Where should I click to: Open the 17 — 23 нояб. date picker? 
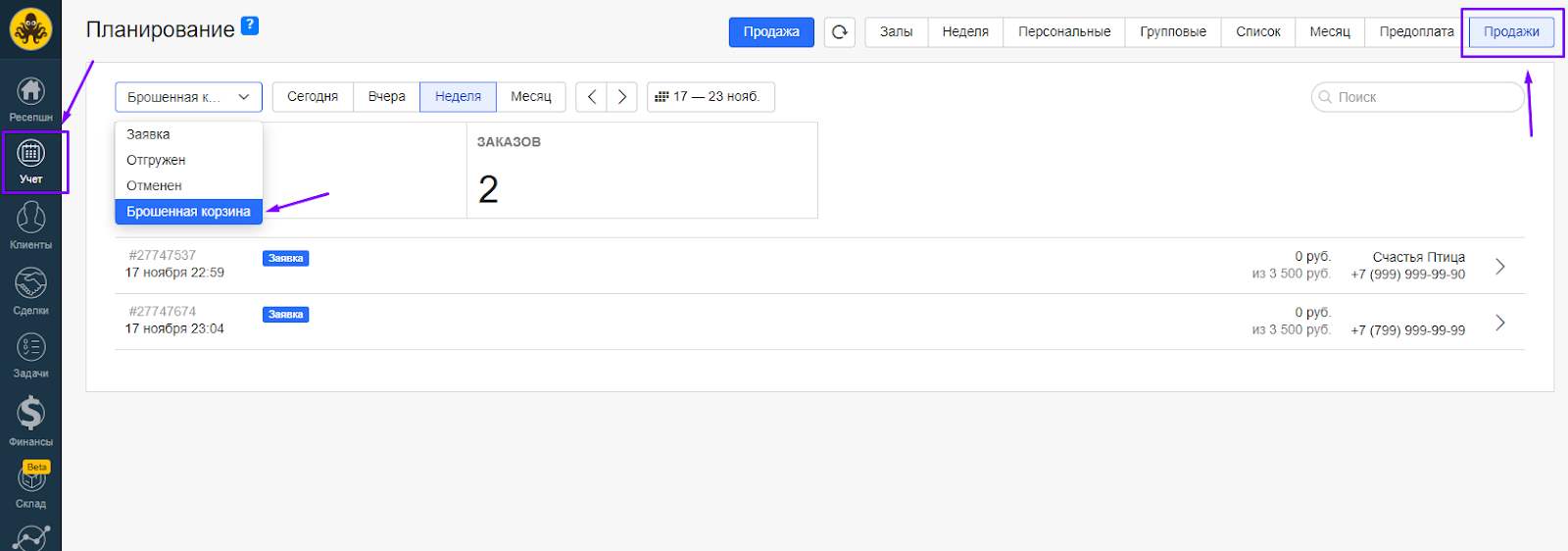[710, 97]
